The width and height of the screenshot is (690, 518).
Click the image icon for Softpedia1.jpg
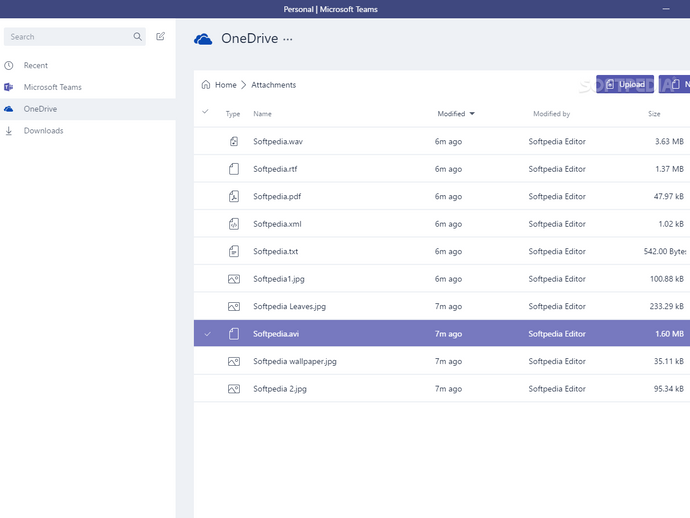tap(234, 279)
